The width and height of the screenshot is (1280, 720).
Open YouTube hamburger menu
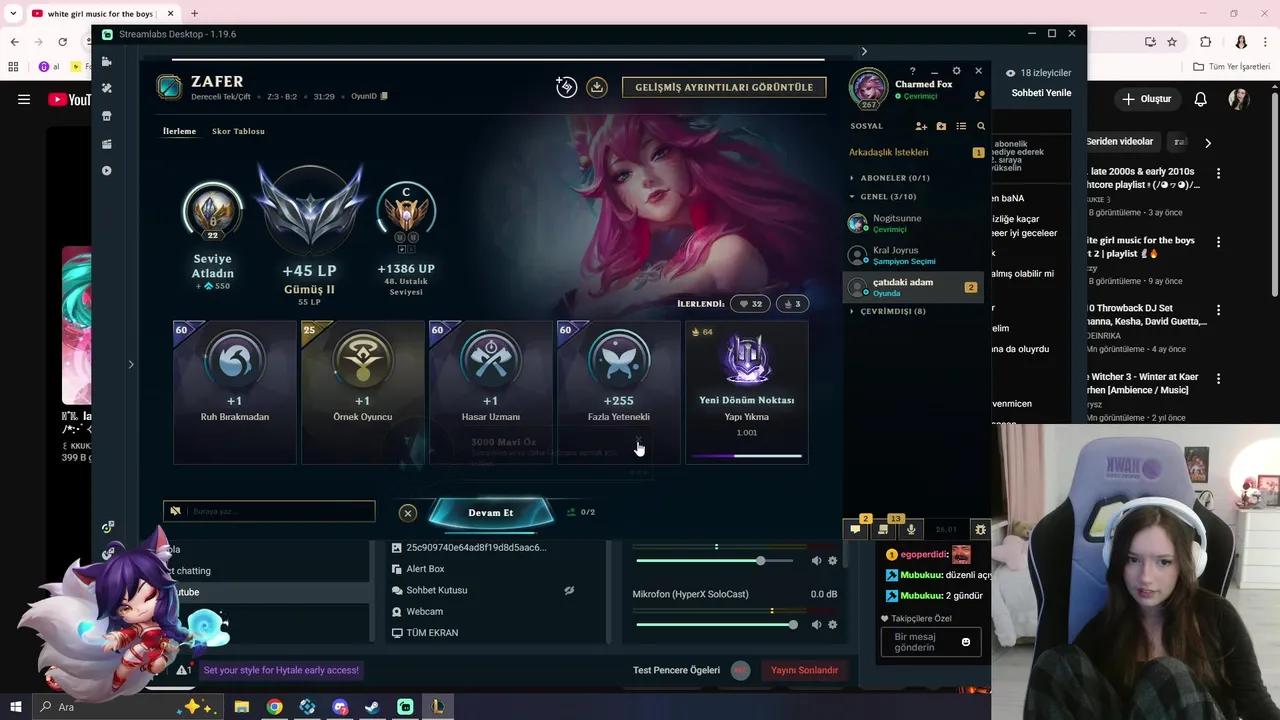[24, 99]
